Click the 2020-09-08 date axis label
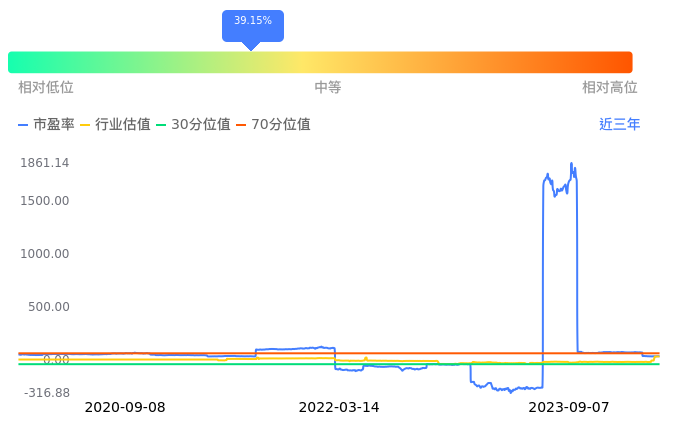 point(125,407)
